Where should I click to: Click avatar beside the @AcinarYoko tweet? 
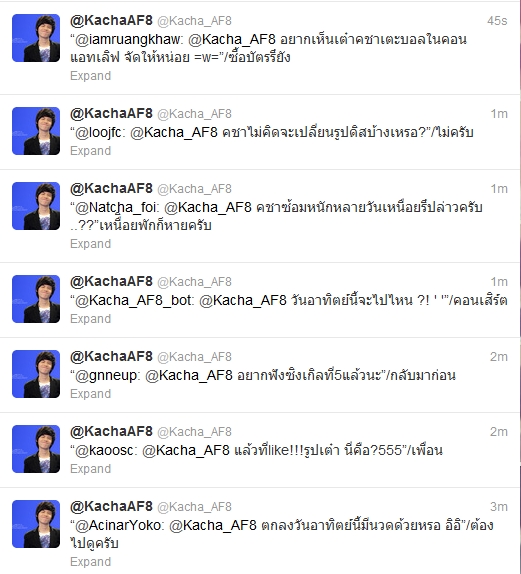36,524
